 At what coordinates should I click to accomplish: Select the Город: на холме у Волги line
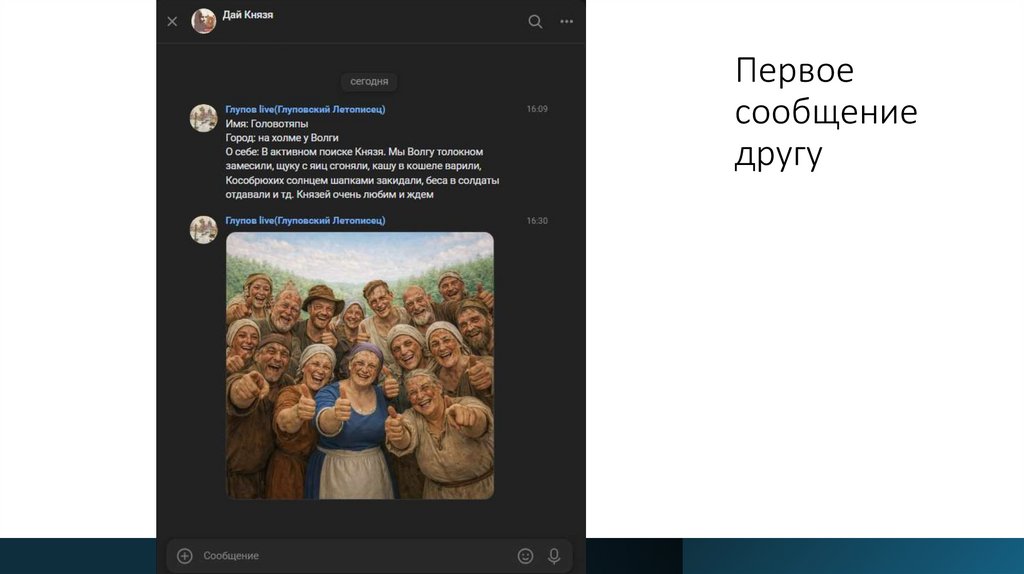point(282,138)
